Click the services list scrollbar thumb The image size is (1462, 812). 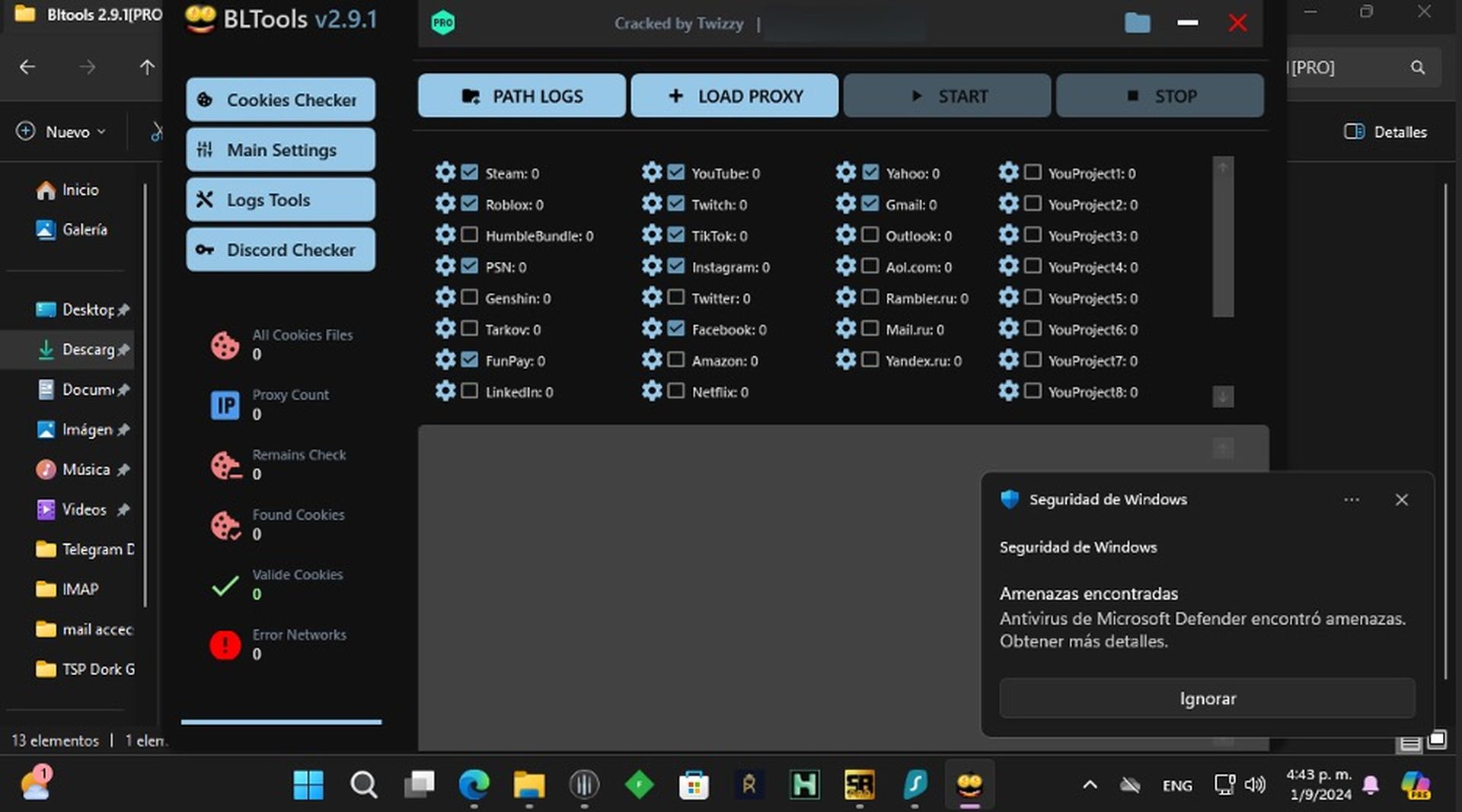[1223, 247]
